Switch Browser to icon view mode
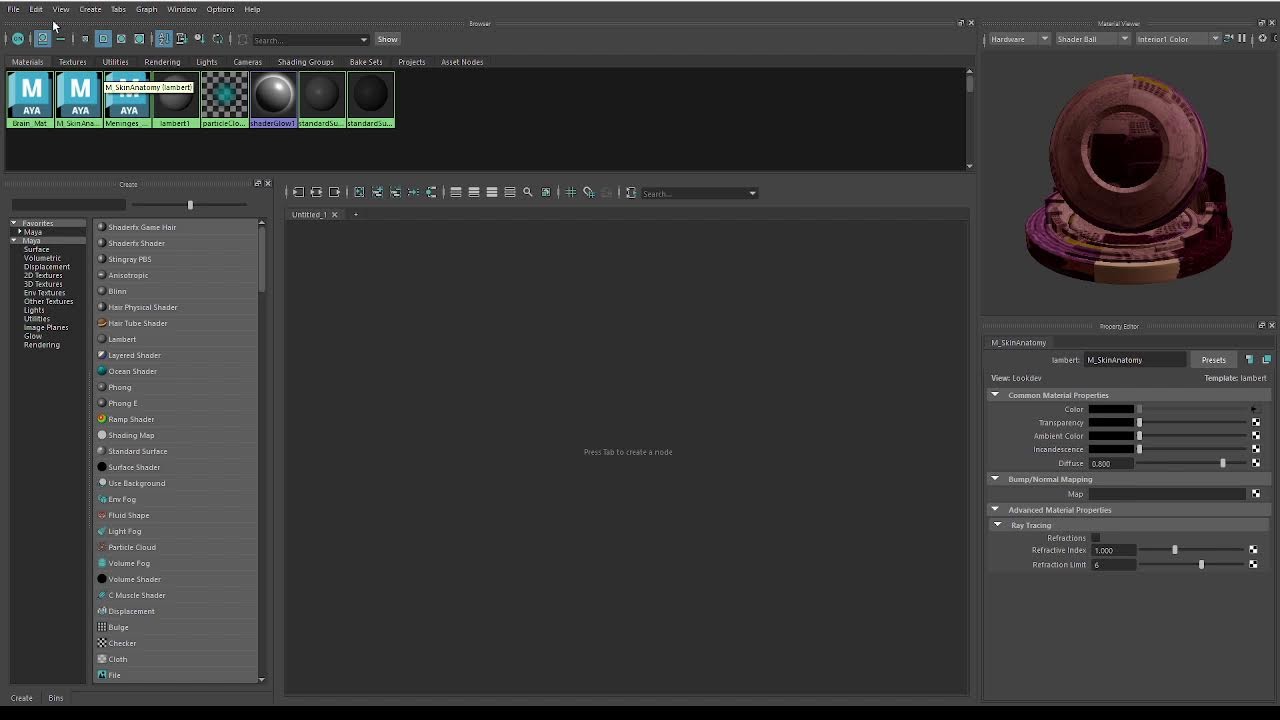 pyautogui.click(x=42, y=39)
